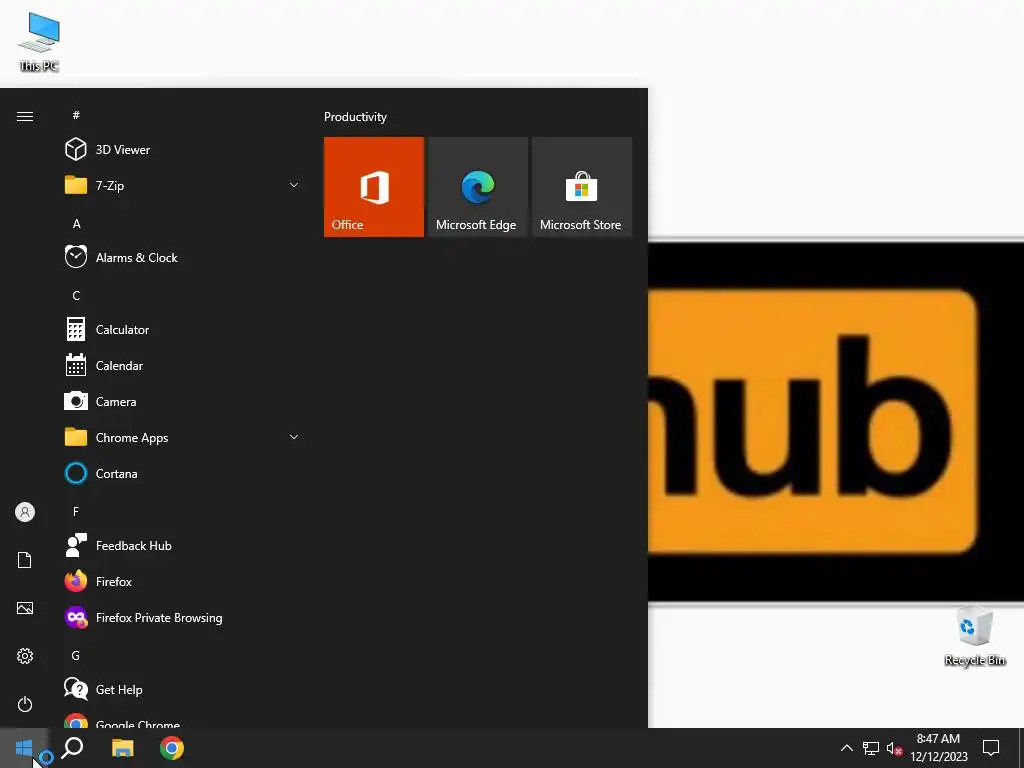
Task: Open Settings gear in the Start sidebar
Action: click(x=25, y=656)
